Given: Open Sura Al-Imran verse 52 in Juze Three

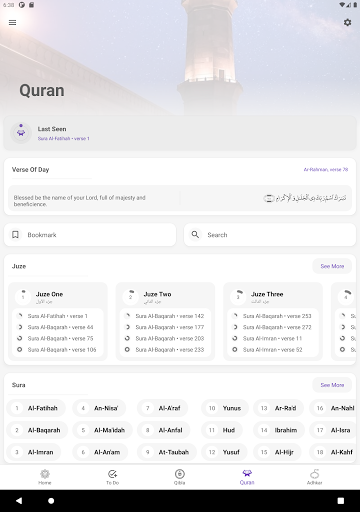Looking at the screenshot, I should [x=272, y=350].
